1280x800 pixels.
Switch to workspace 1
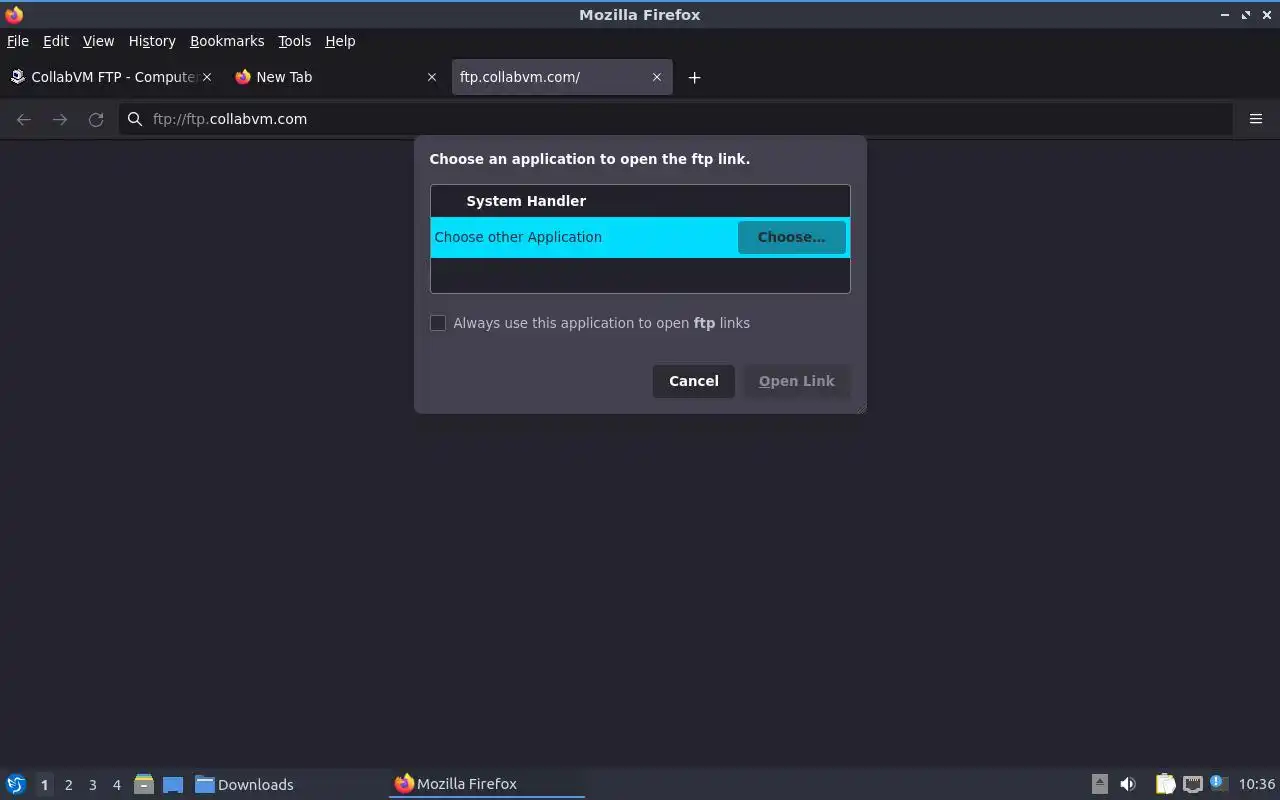click(44, 785)
